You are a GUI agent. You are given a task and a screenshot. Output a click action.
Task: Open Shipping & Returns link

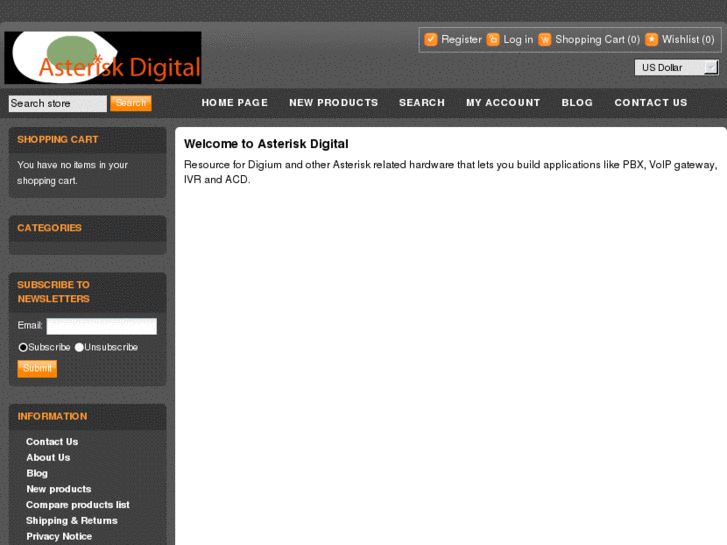pos(72,521)
